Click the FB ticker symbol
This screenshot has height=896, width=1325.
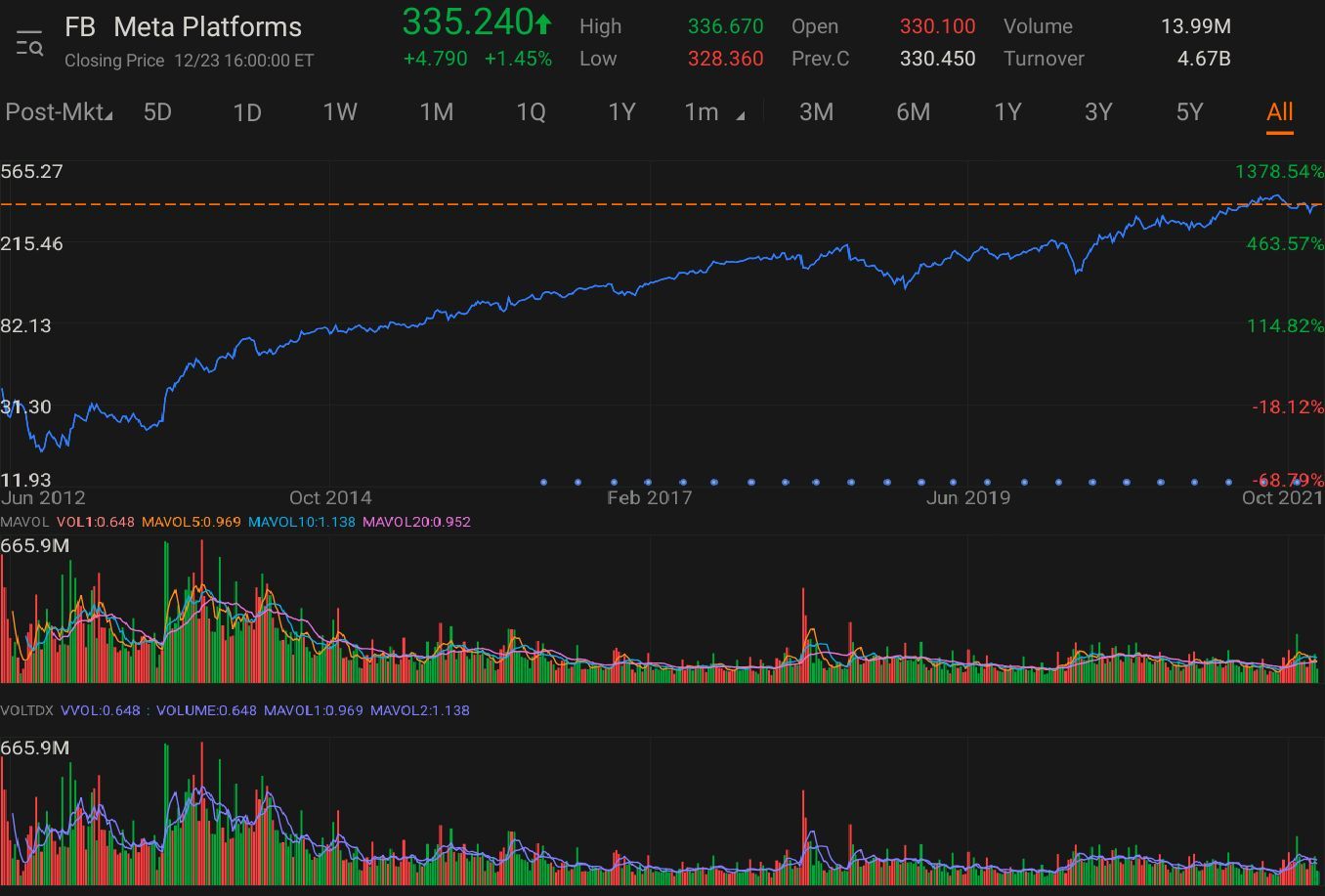(x=80, y=27)
